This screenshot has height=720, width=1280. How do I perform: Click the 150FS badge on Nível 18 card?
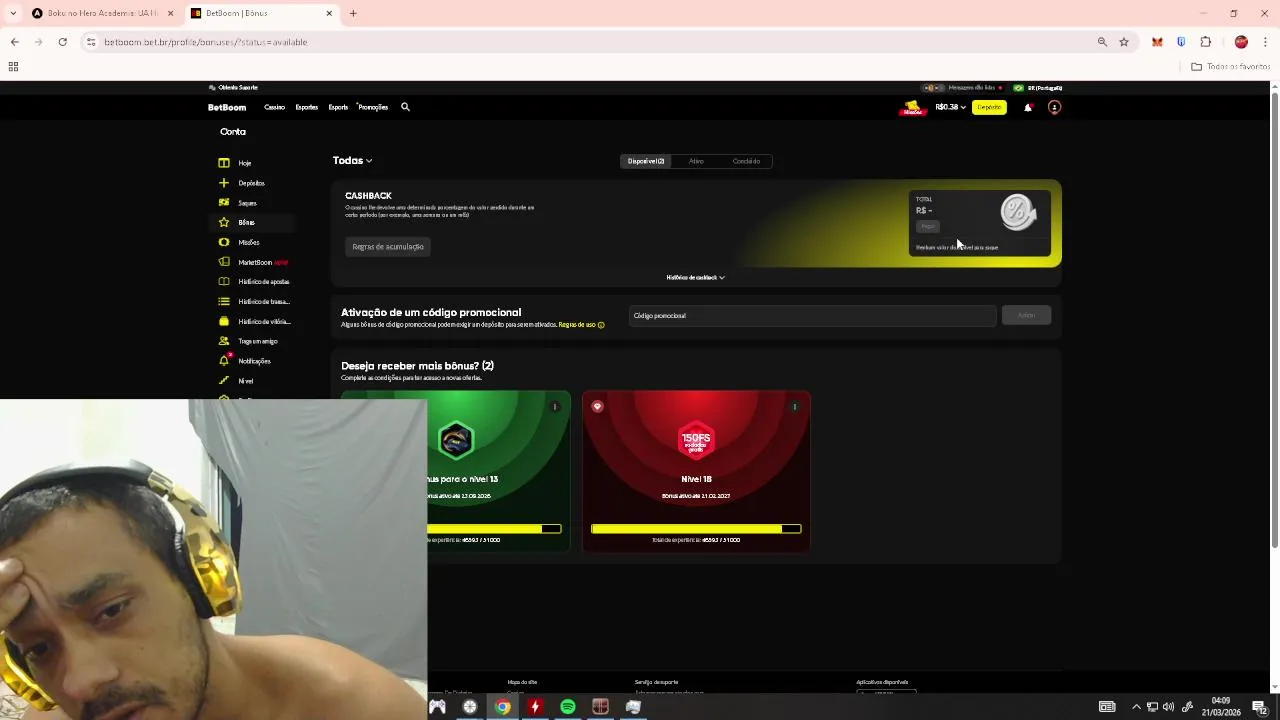pyautogui.click(x=696, y=440)
